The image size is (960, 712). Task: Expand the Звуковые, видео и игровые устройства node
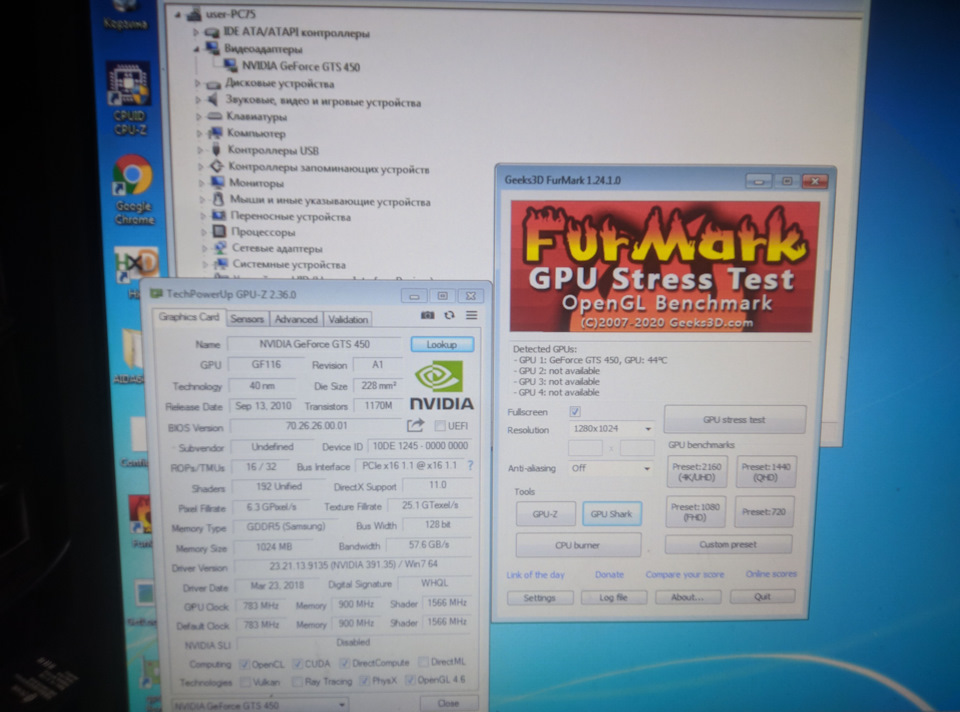coord(198,99)
